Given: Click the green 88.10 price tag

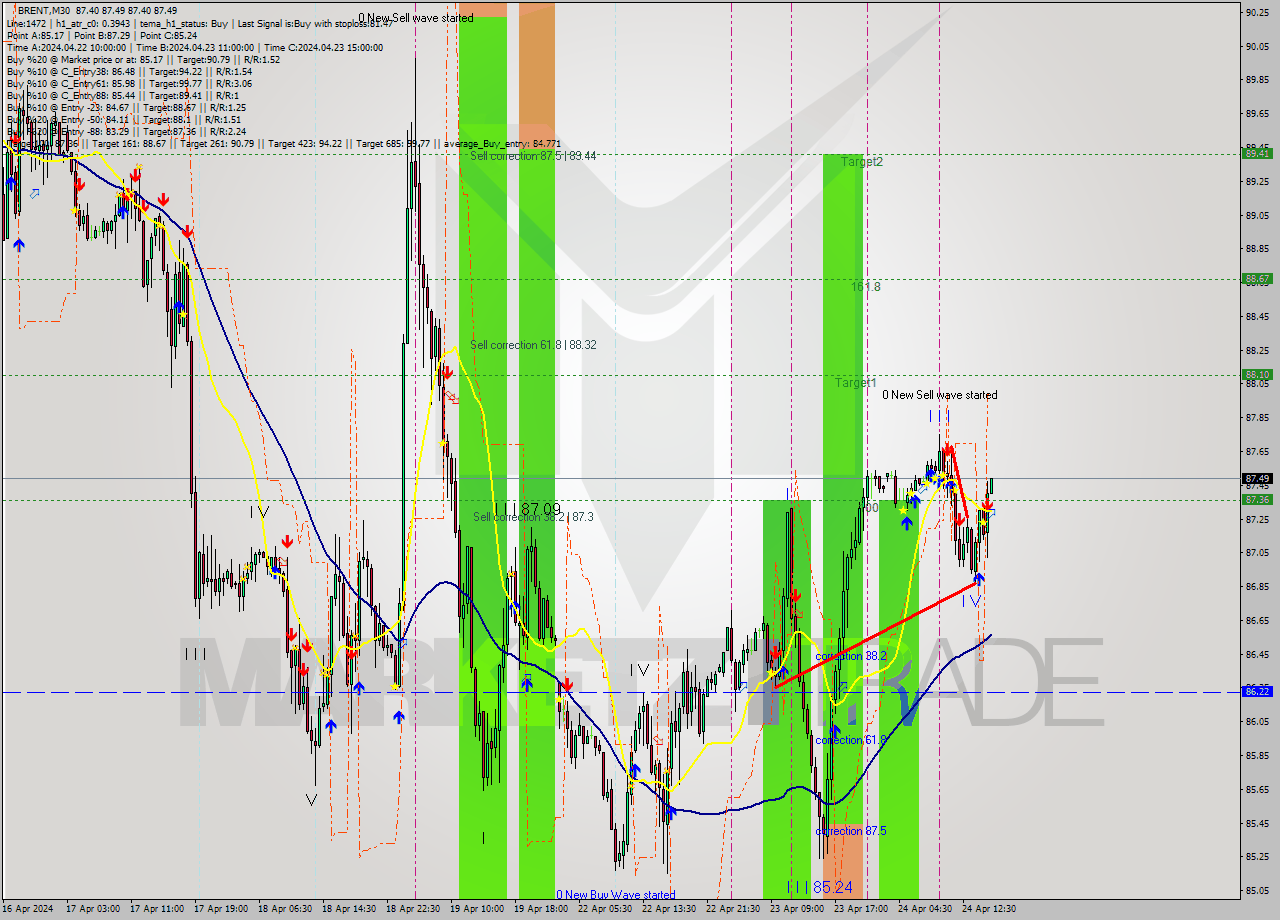Looking at the screenshot, I should [1257, 375].
